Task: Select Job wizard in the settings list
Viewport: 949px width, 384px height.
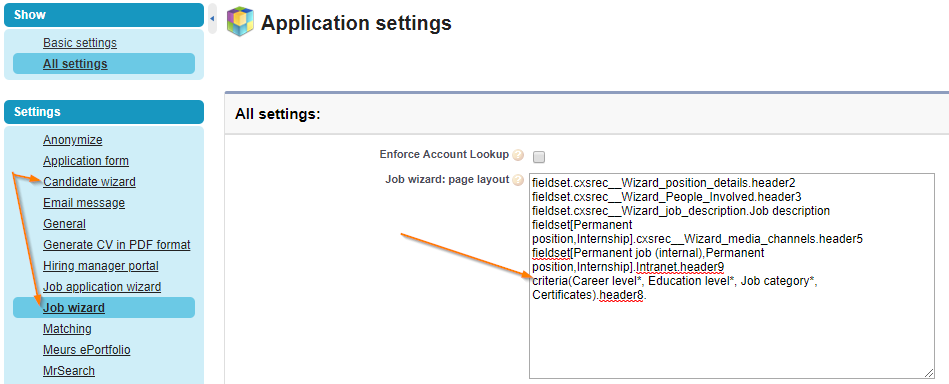Action: tap(74, 308)
